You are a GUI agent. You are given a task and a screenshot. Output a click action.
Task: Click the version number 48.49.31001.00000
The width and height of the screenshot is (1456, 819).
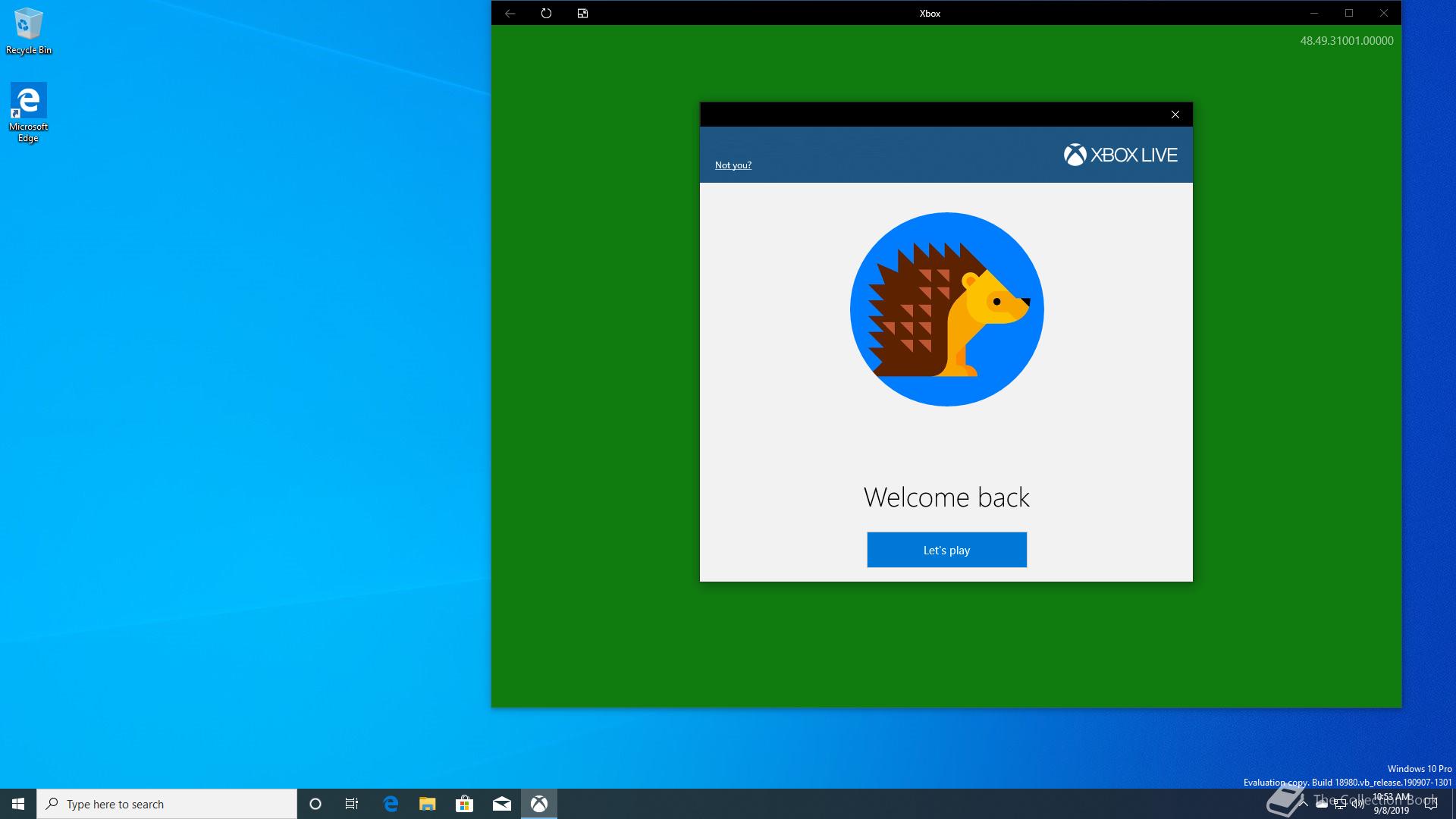pos(1347,41)
